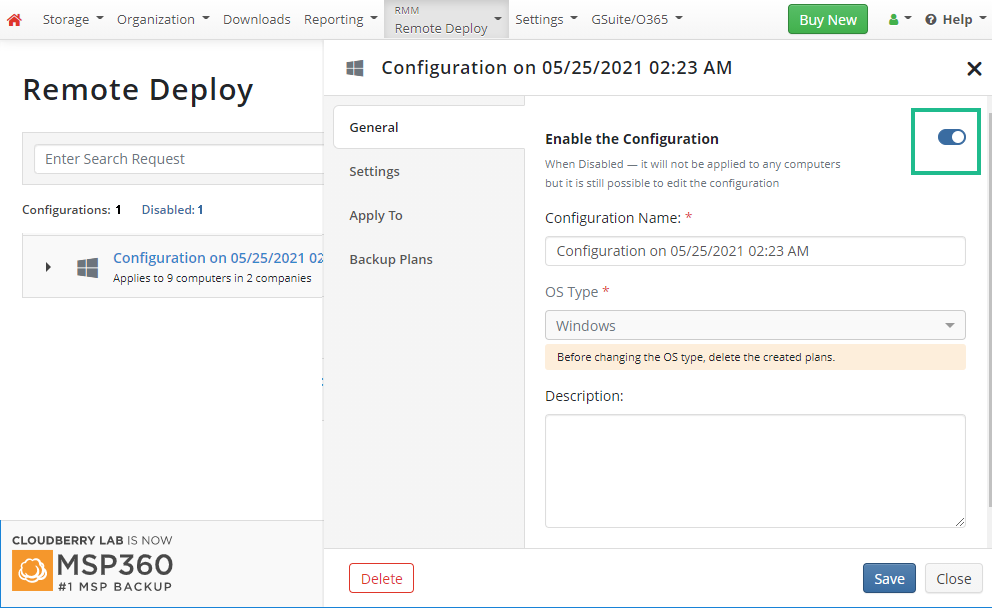The image size is (992, 608).
Task: Toggle the Enable the Configuration switch
Action: click(x=952, y=137)
